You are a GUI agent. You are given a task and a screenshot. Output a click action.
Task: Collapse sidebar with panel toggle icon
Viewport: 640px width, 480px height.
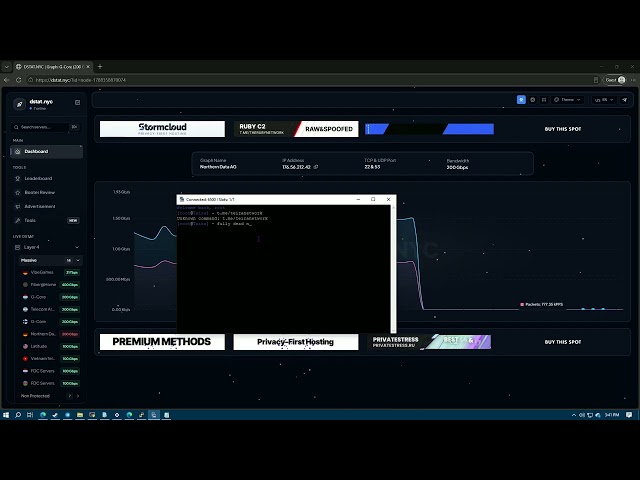coord(78,102)
